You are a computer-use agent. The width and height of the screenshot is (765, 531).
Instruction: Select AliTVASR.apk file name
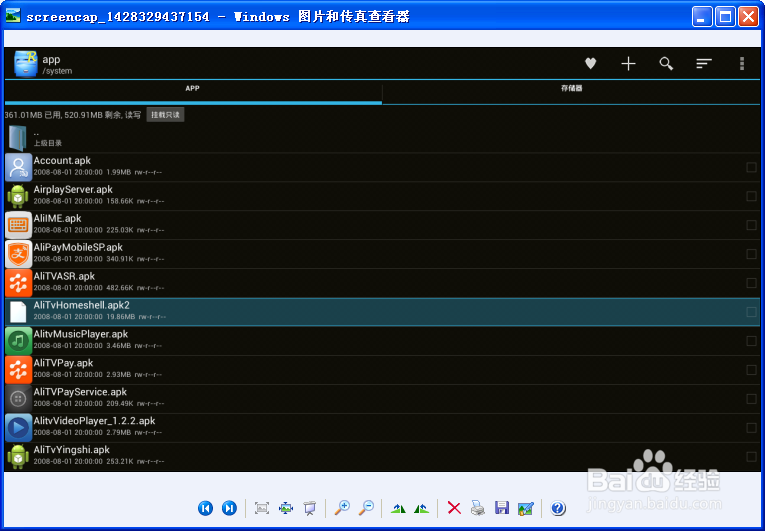64,276
